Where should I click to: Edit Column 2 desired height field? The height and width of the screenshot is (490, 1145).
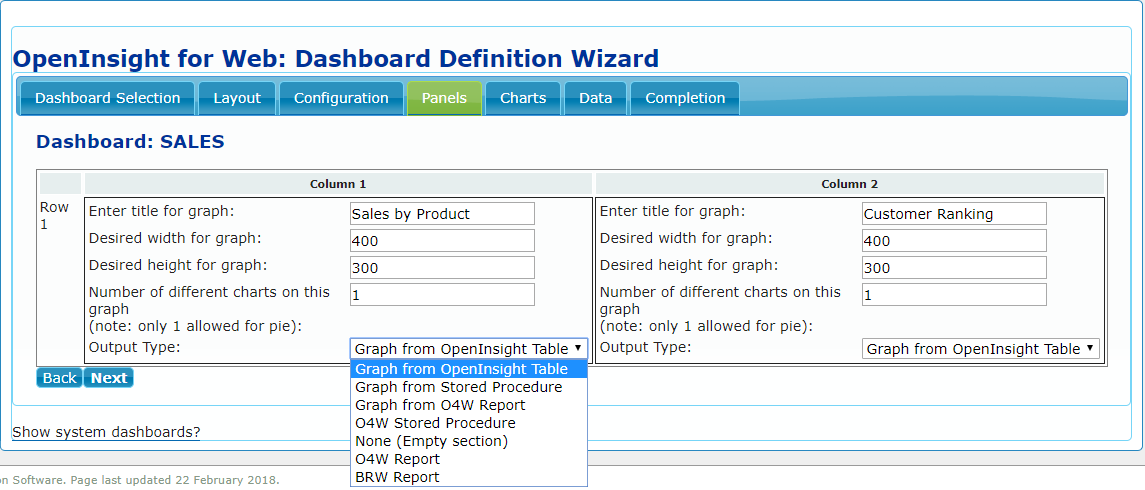[954, 267]
